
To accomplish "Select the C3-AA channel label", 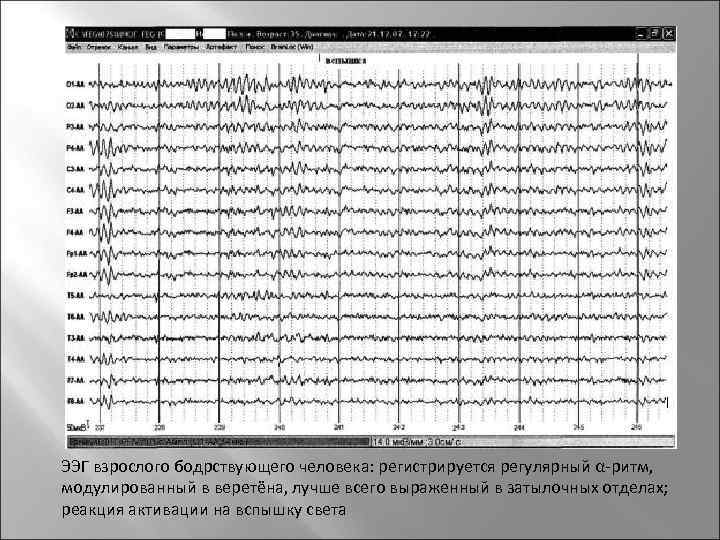I will (75, 169).
